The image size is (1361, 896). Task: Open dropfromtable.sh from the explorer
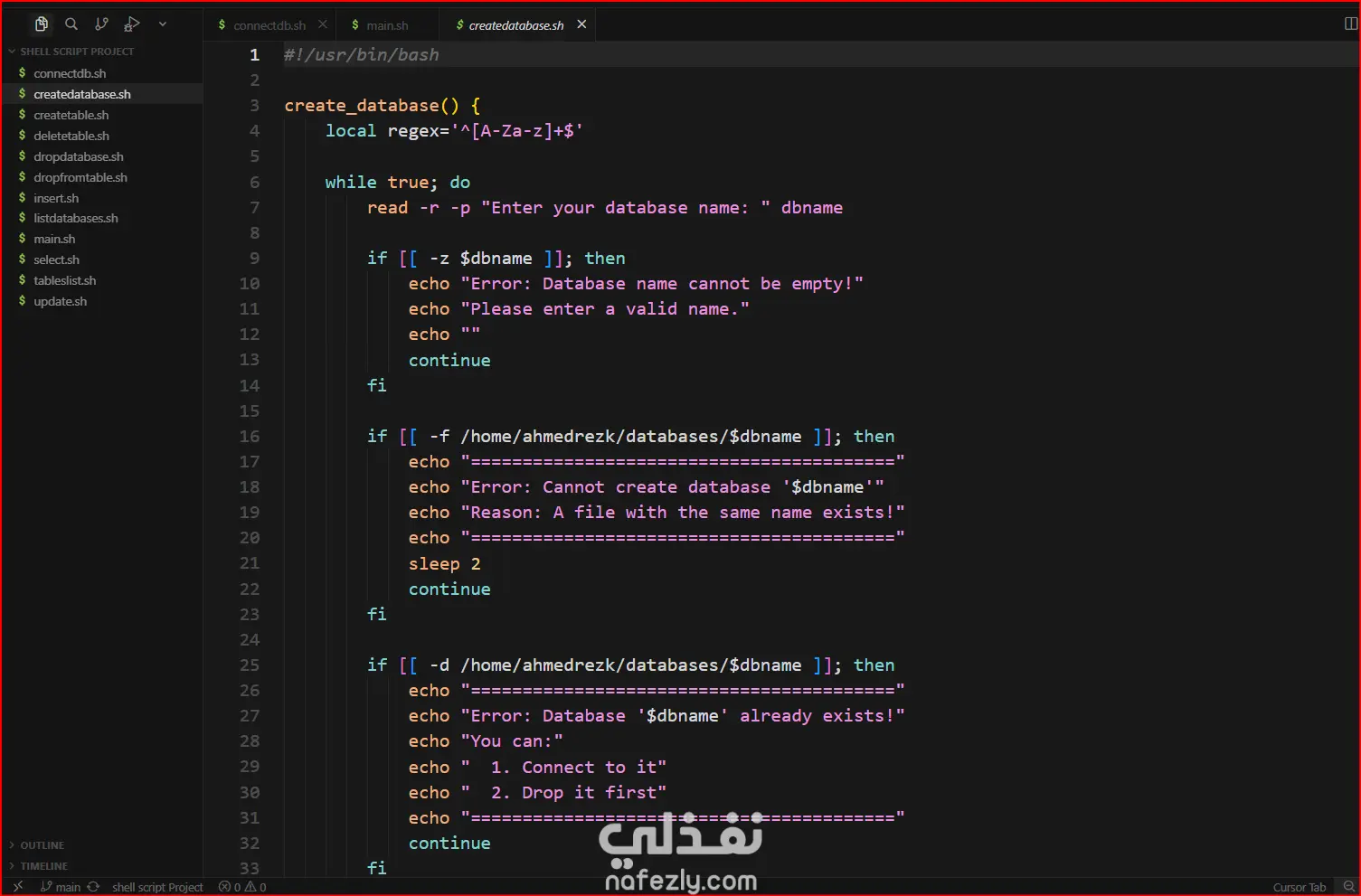[80, 177]
